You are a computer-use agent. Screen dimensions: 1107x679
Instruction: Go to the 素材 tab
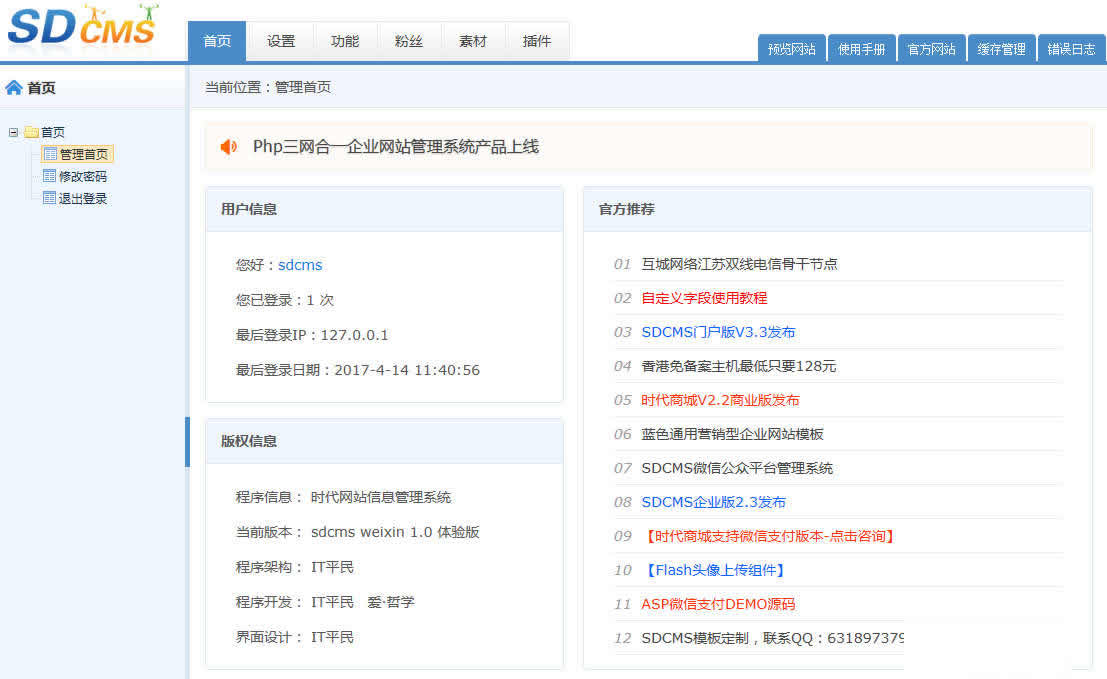pyautogui.click(x=473, y=41)
